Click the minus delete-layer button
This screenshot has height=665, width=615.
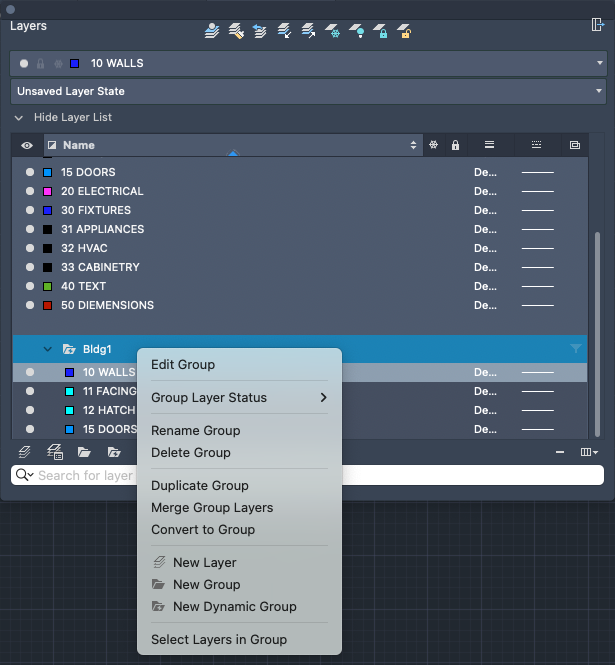560,452
